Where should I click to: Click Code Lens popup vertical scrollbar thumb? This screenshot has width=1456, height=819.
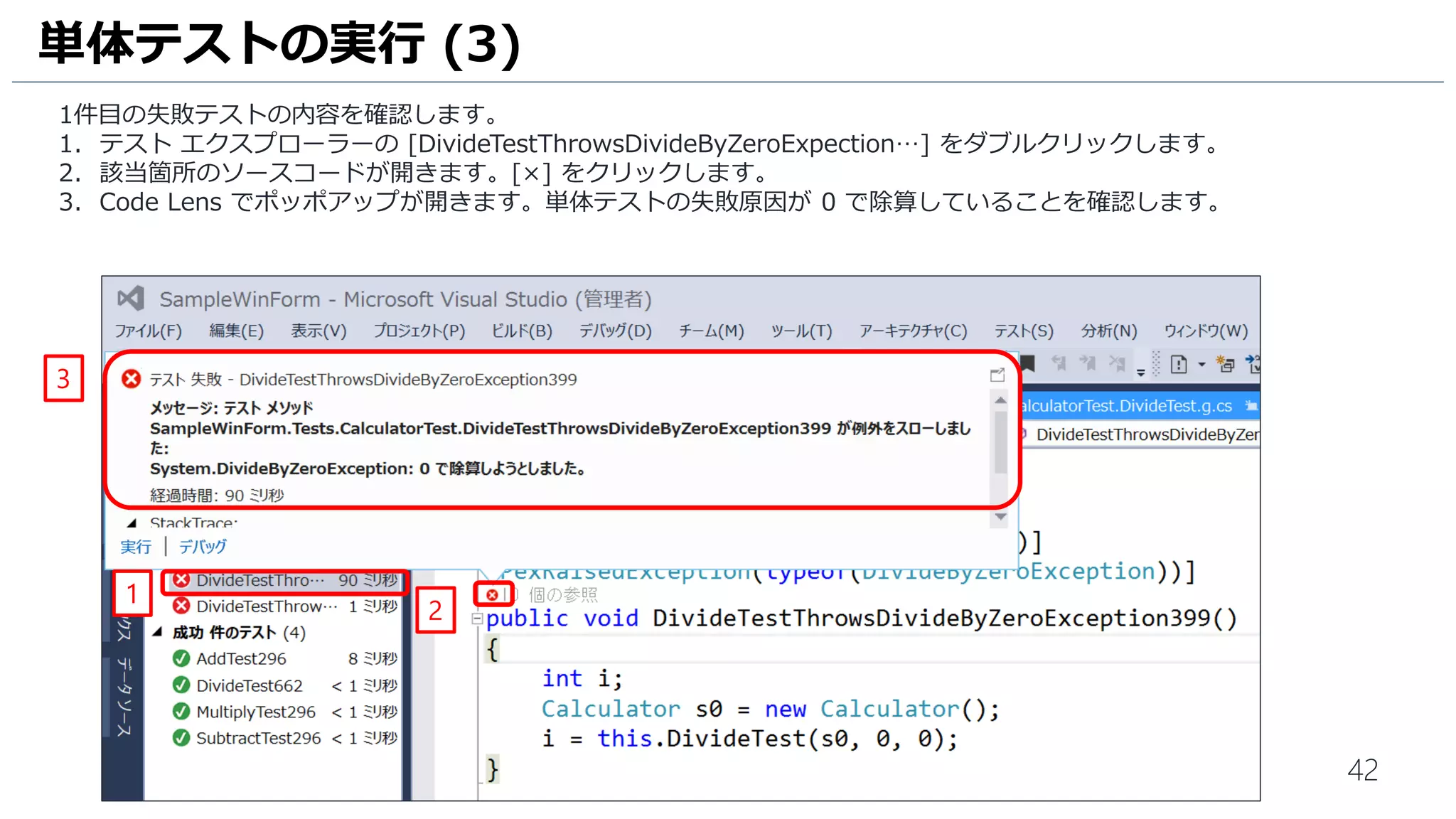point(1000,442)
